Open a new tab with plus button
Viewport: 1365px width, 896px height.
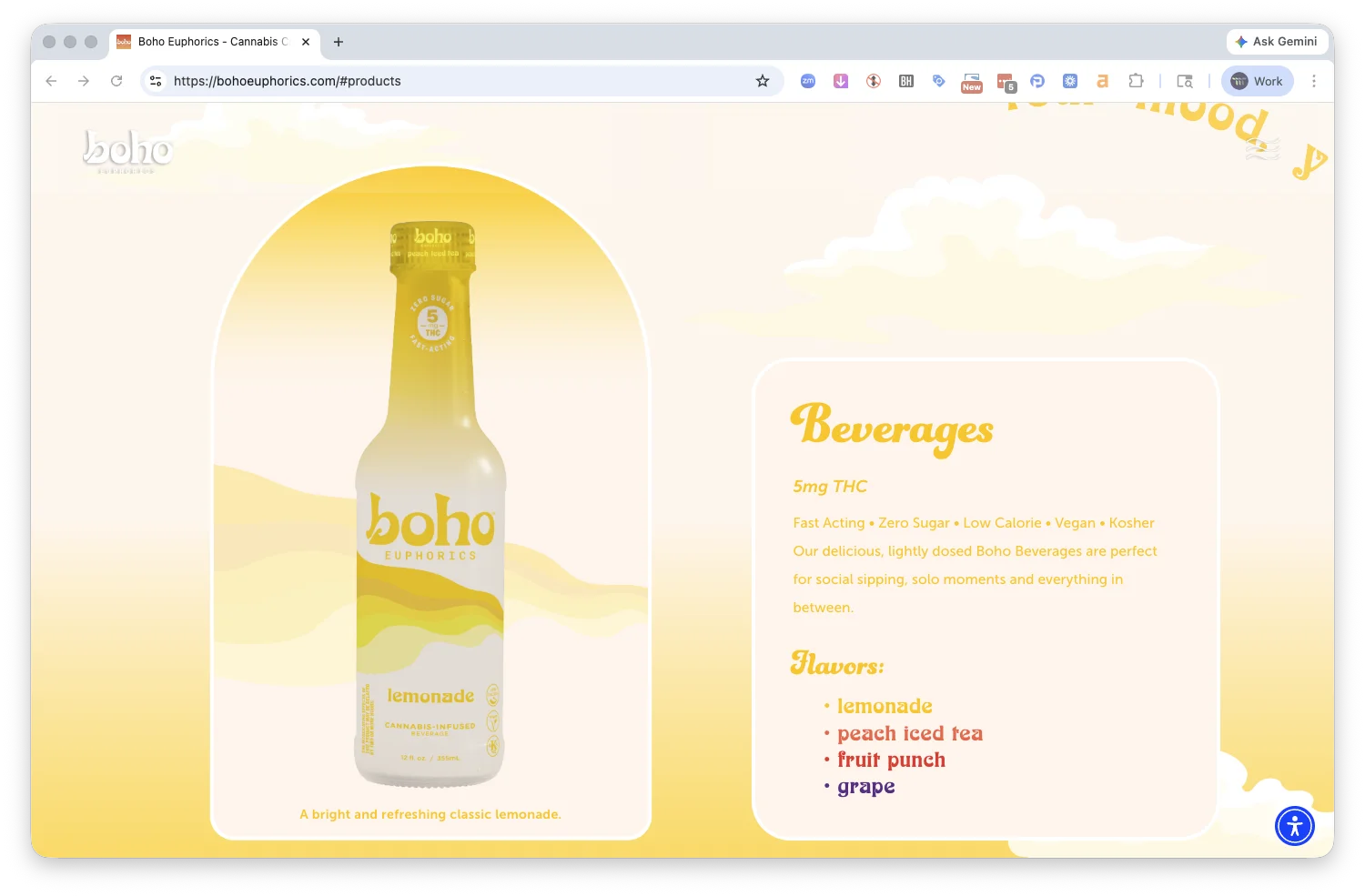pyautogui.click(x=339, y=42)
